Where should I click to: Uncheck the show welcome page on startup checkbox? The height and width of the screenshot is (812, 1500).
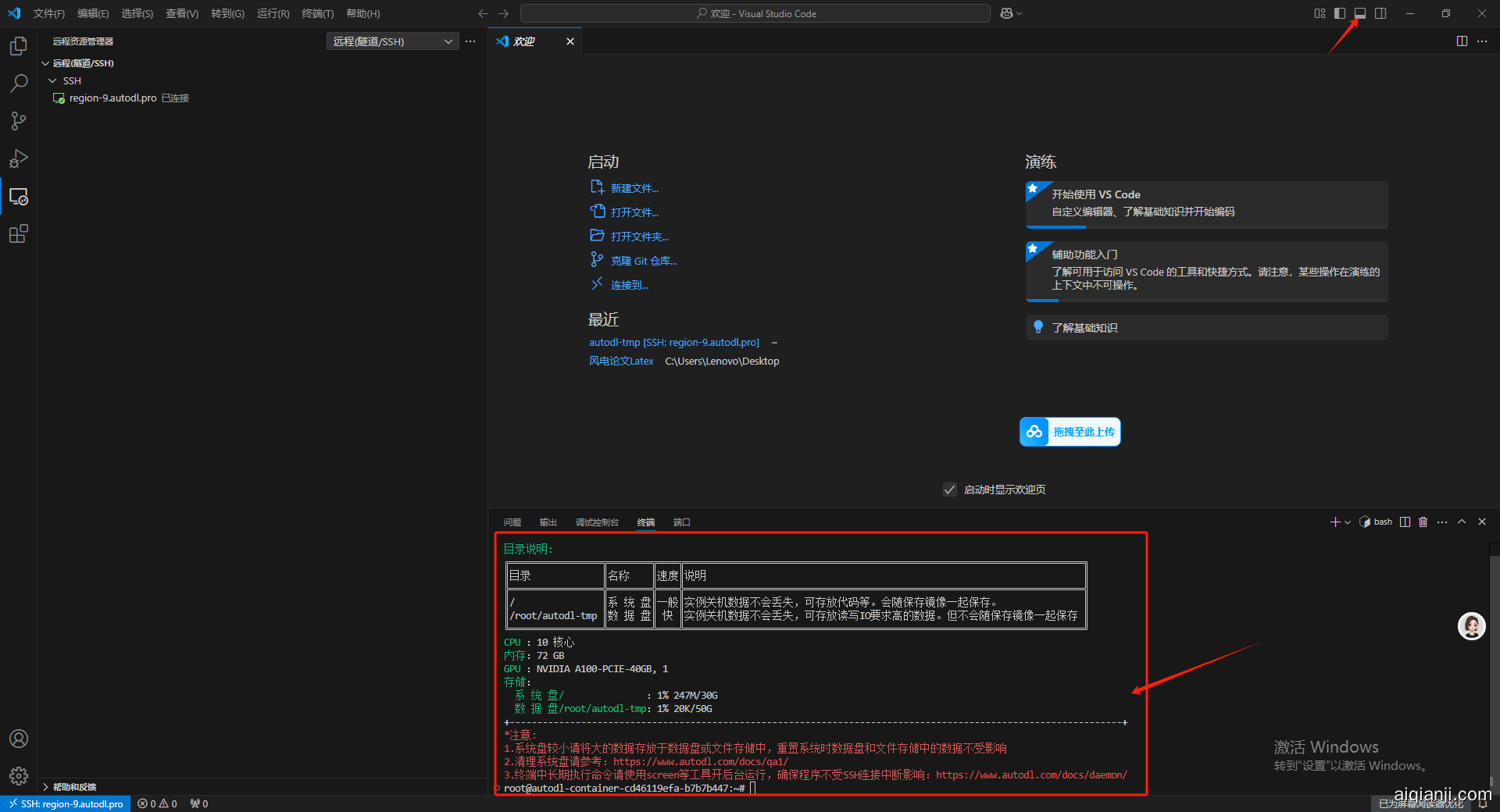950,490
